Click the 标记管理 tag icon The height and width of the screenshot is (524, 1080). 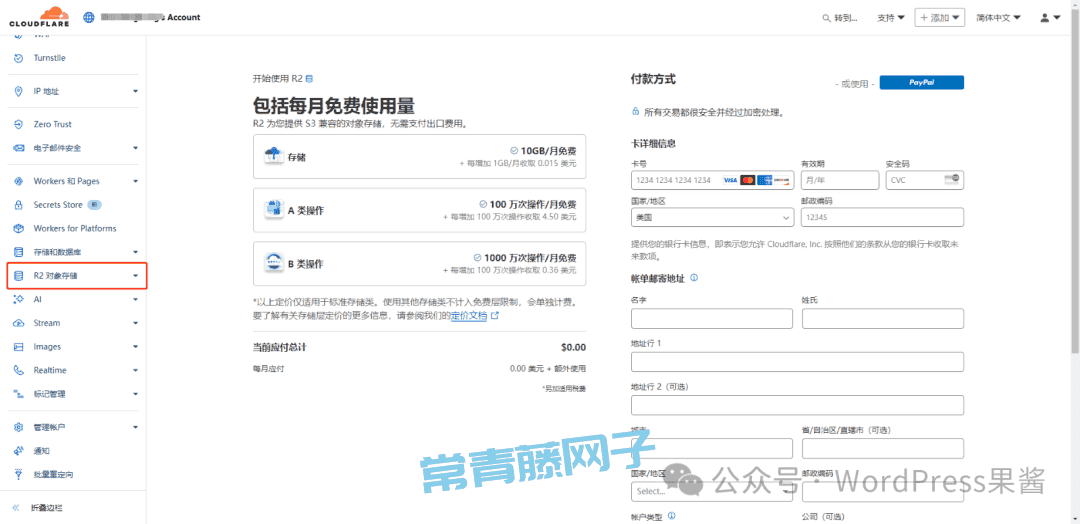point(19,394)
